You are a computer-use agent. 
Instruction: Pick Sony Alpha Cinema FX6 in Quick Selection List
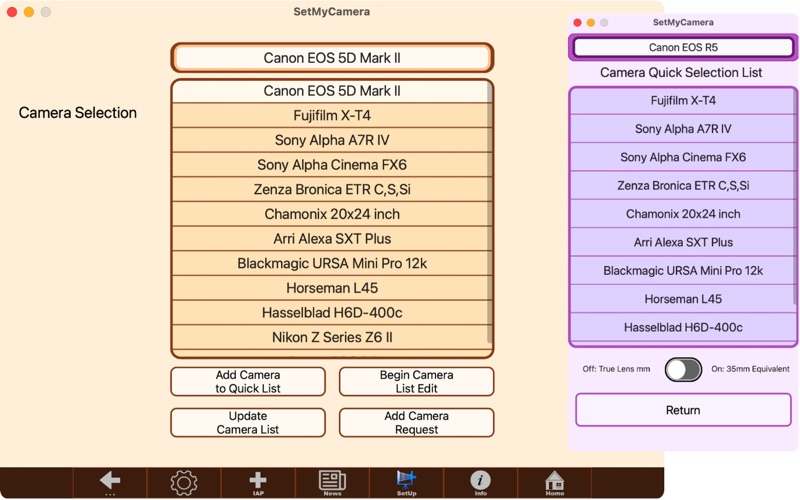(x=682, y=157)
